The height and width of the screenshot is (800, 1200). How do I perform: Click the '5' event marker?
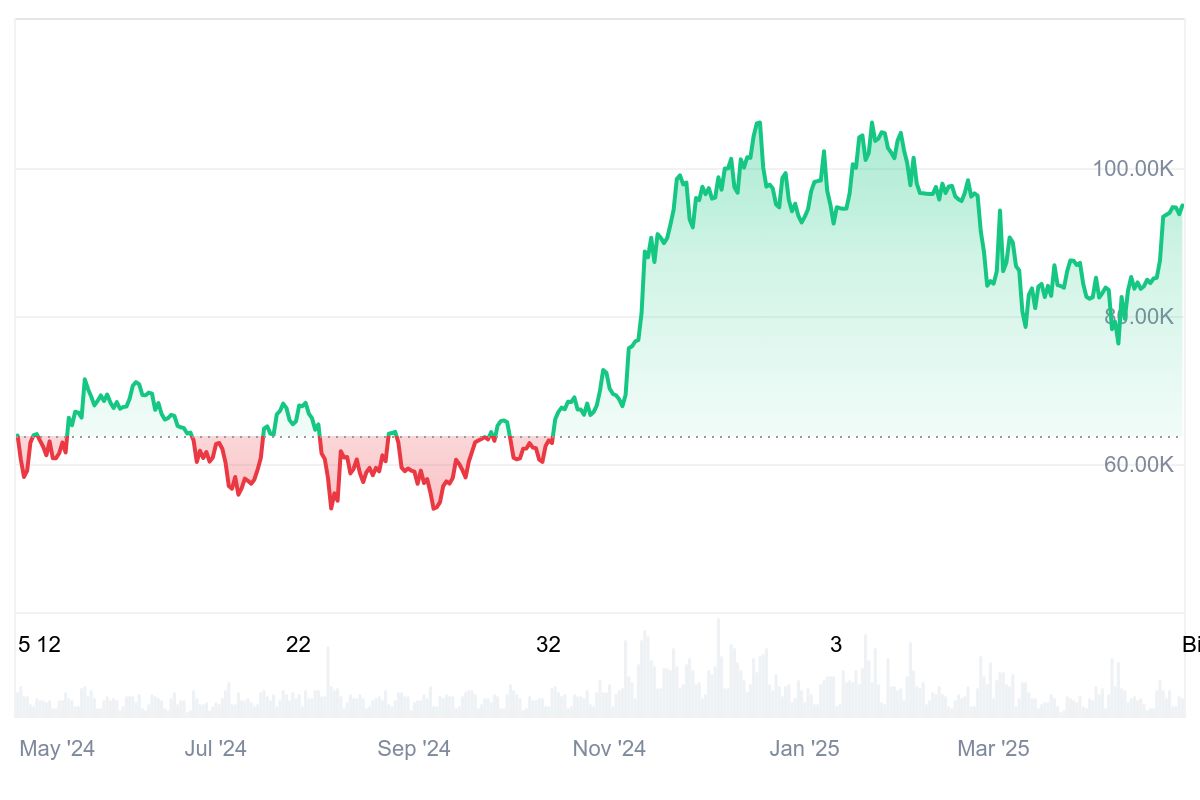[x=24, y=645]
